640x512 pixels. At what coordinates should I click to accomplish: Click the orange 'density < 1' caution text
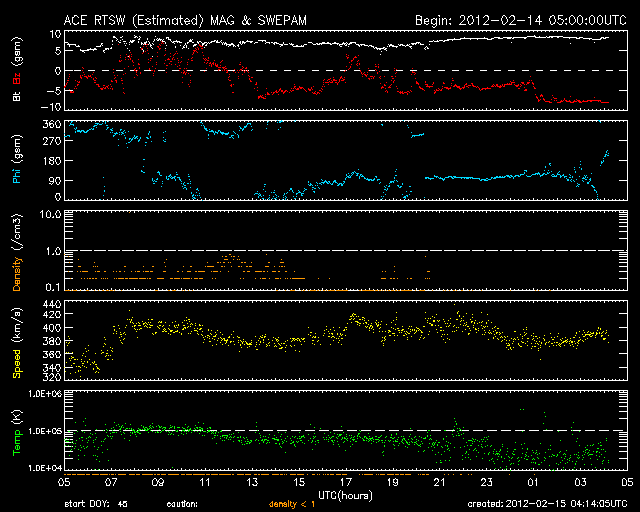click(292, 504)
